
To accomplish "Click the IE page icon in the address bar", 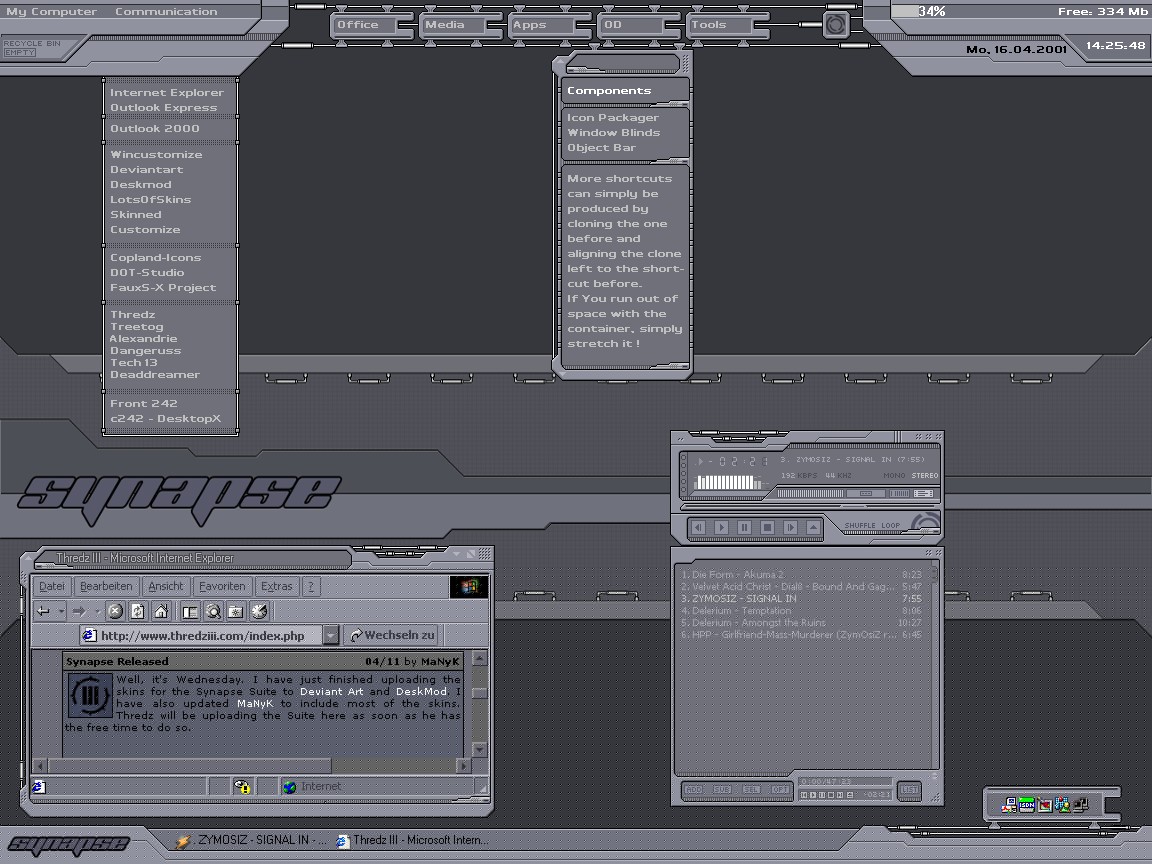I will point(90,636).
